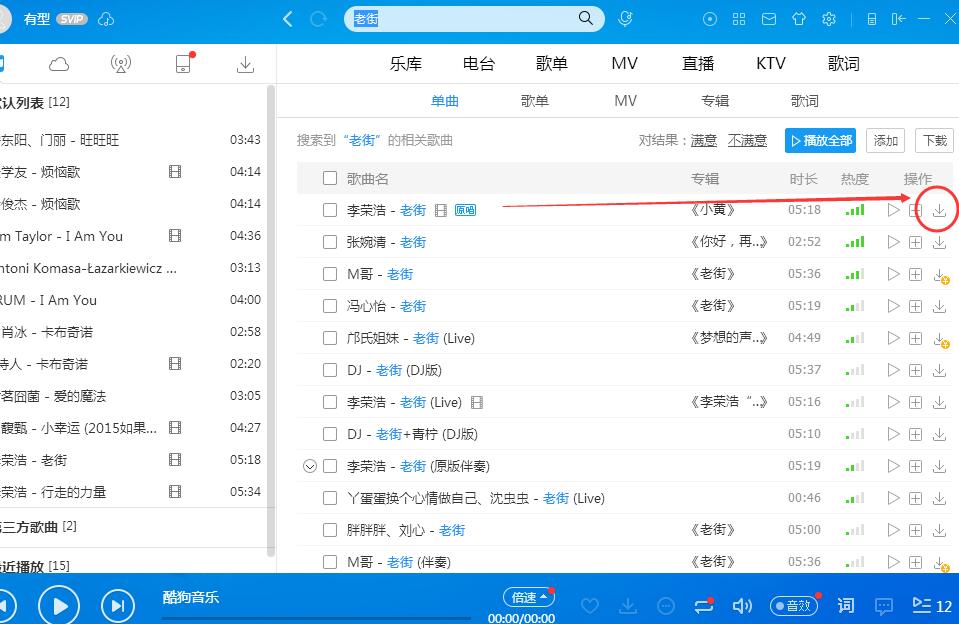Open the apps grid icon
The width and height of the screenshot is (959, 624).
(x=739, y=19)
